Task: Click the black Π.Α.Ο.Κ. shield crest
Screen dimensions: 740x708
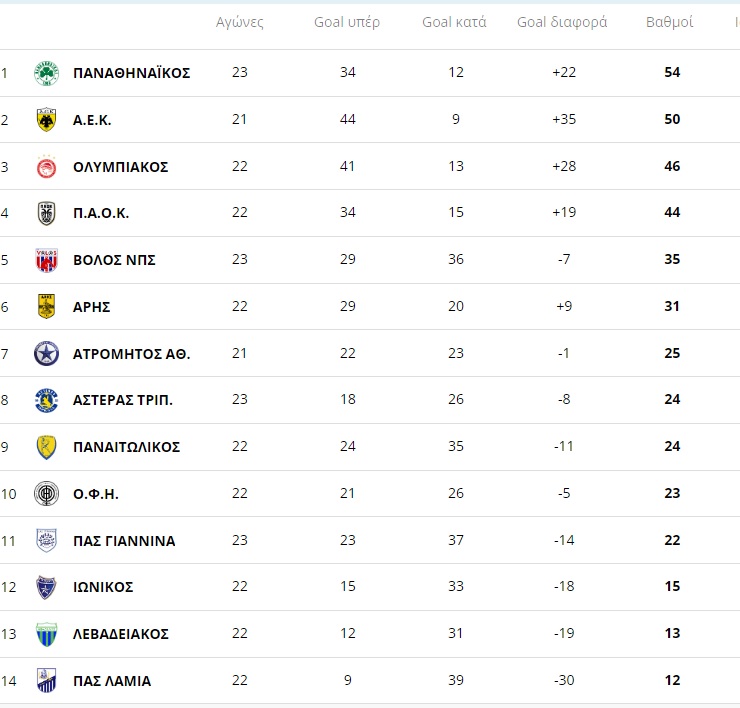Action: tap(46, 213)
